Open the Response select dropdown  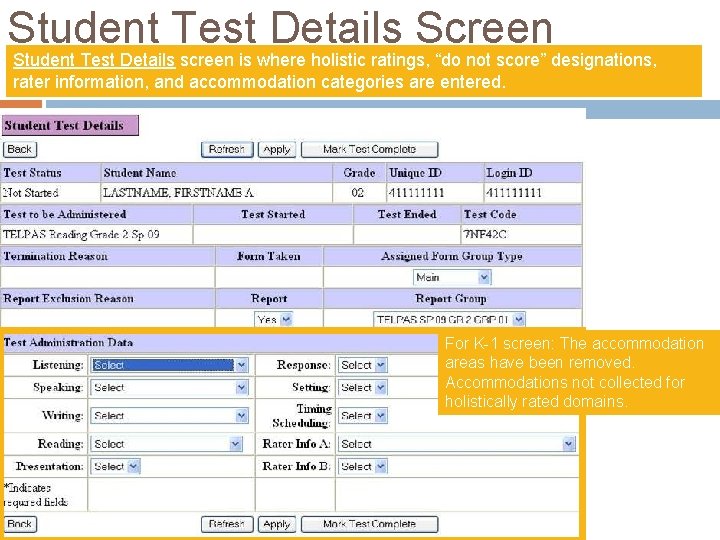pyautogui.click(x=363, y=365)
